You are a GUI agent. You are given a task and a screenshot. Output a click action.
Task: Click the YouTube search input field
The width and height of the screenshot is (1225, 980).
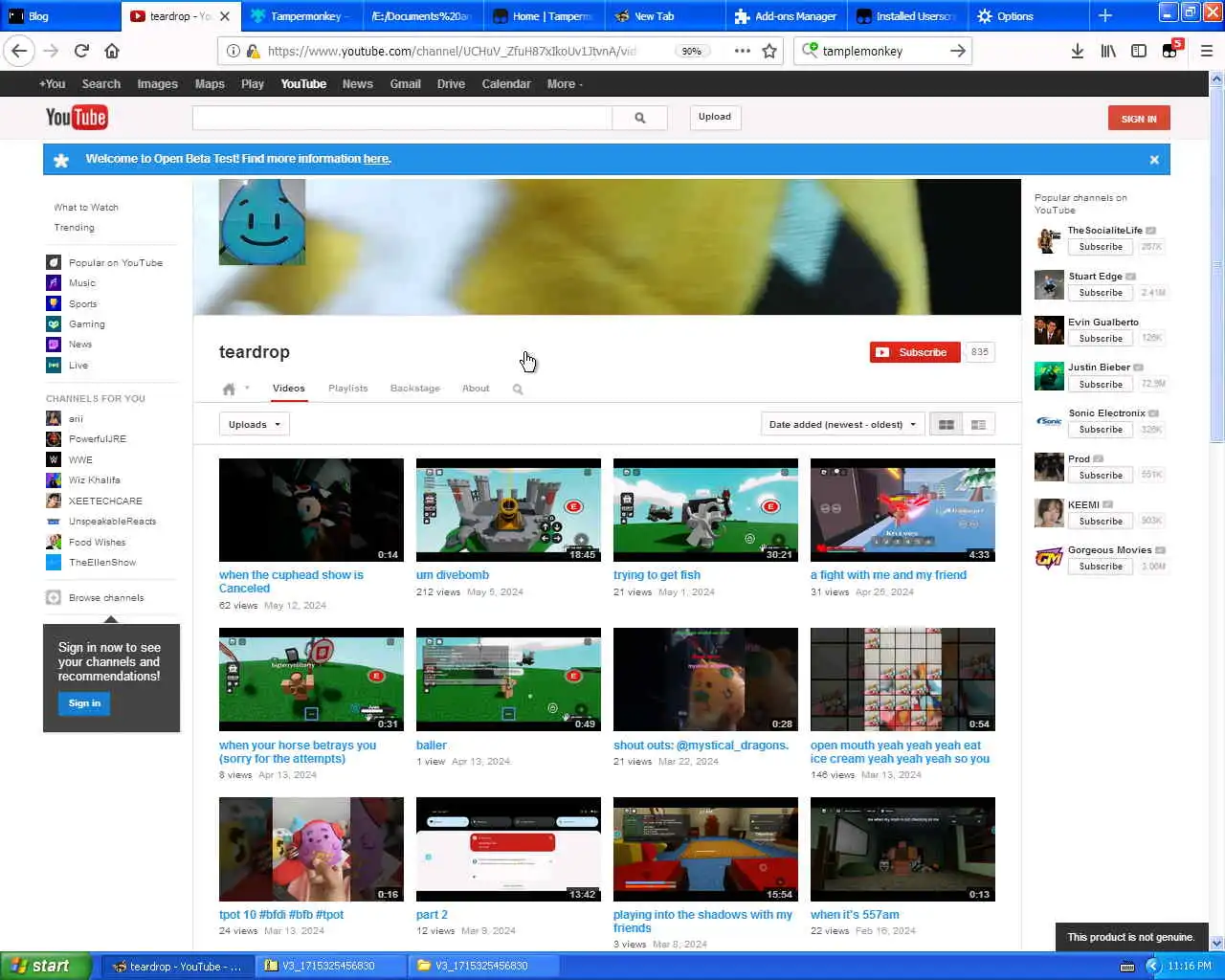(x=402, y=118)
